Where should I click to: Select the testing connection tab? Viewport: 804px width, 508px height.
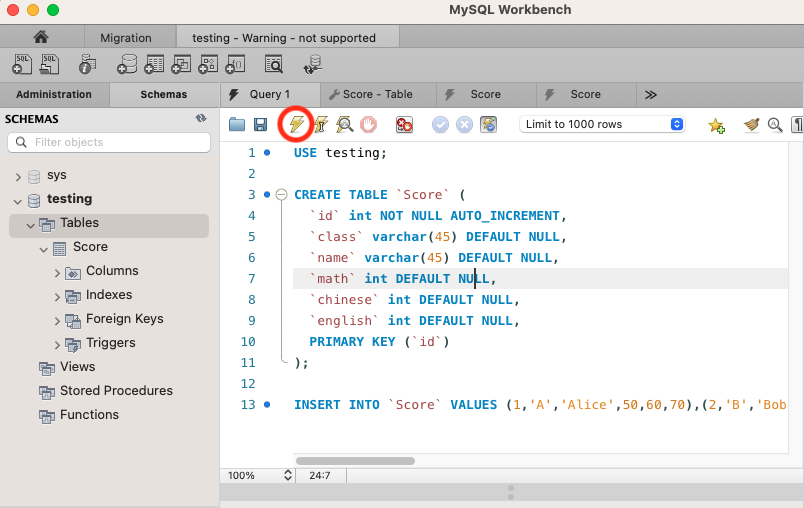coord(284,38)
